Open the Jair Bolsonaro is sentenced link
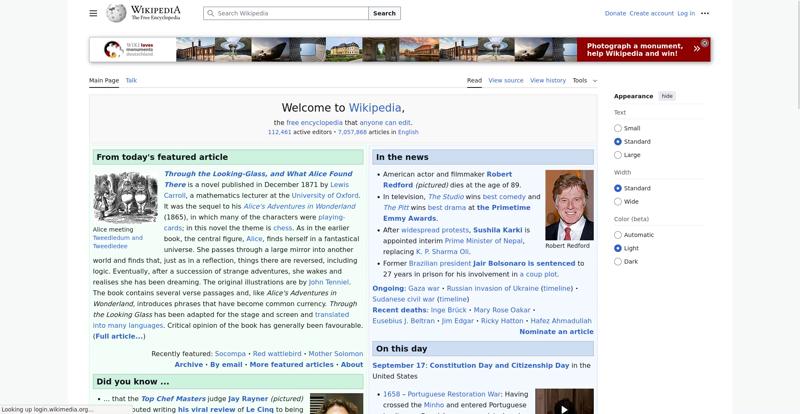This screenshot has width=800, height=414. 524,263
